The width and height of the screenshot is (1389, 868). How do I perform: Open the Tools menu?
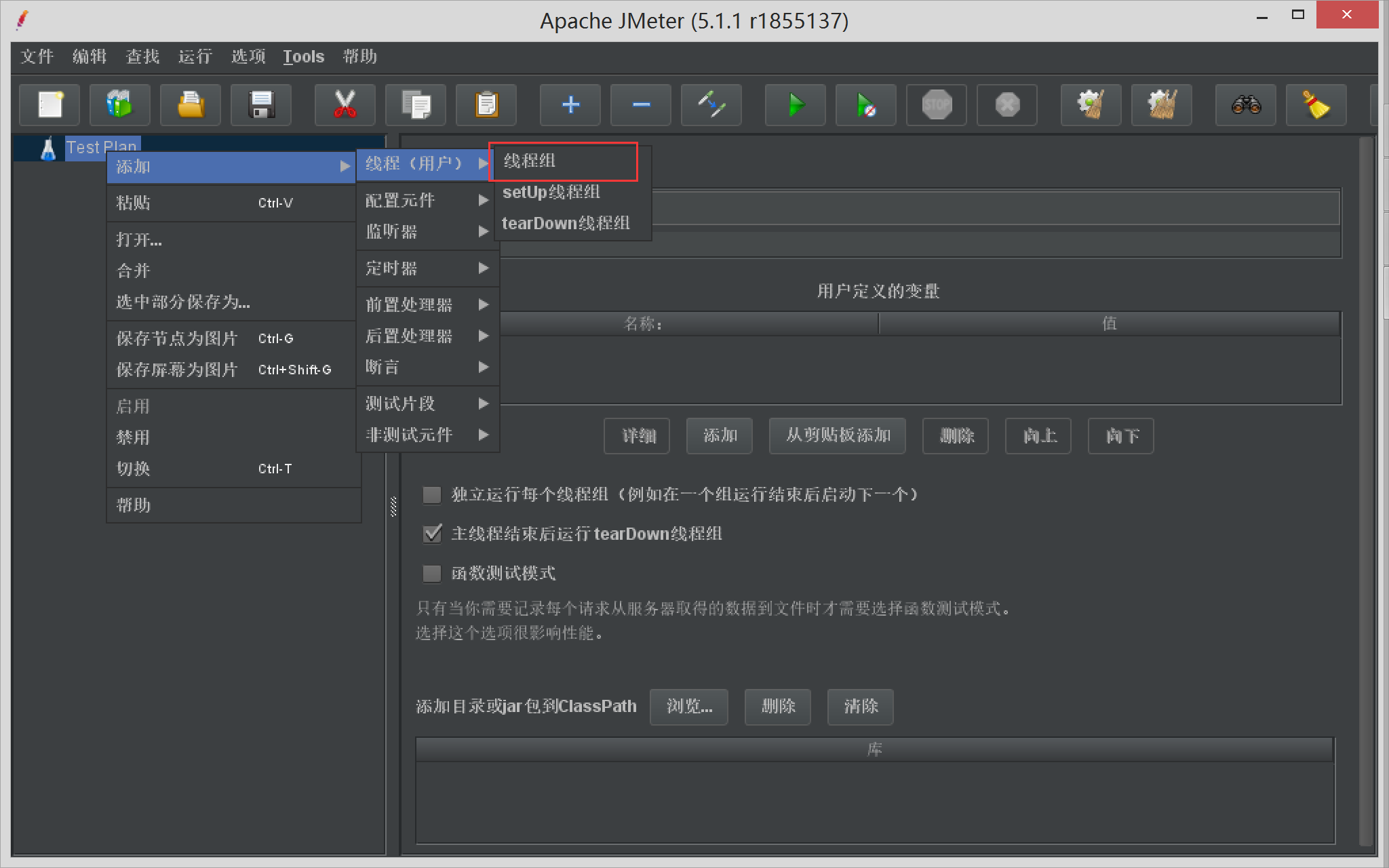[303, 56]
